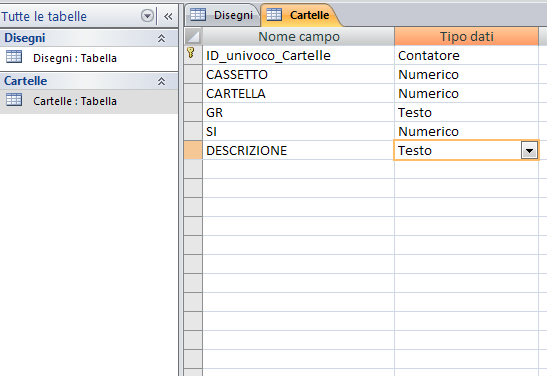Viewport: 547px width, 376px height.
Task: Open the Tipo dati dropdown for DESCRIZIONE
Action: [x=529, y=151]
